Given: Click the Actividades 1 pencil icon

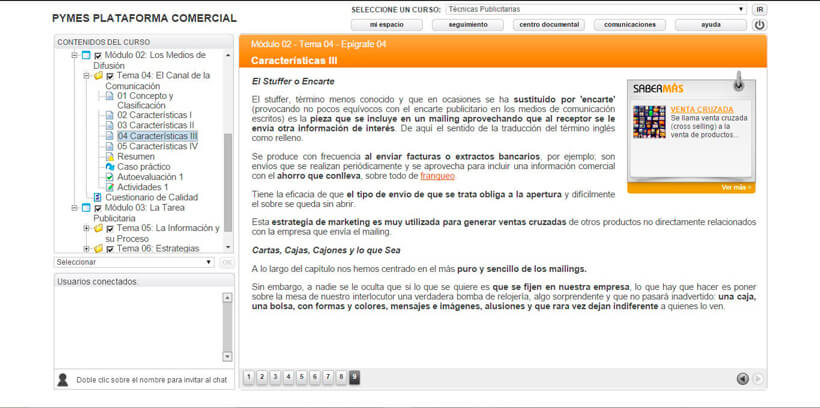Looking at the screenshot, I should coord(109,187).
